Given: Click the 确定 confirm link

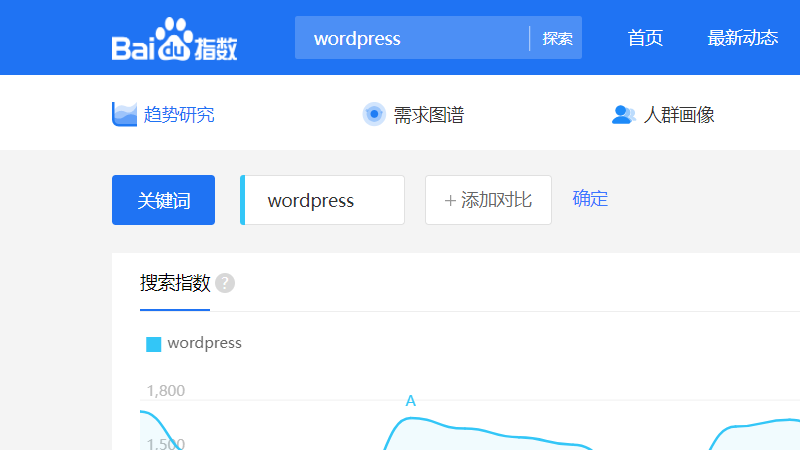Looking at the screenshot, I should click(590, 198).
